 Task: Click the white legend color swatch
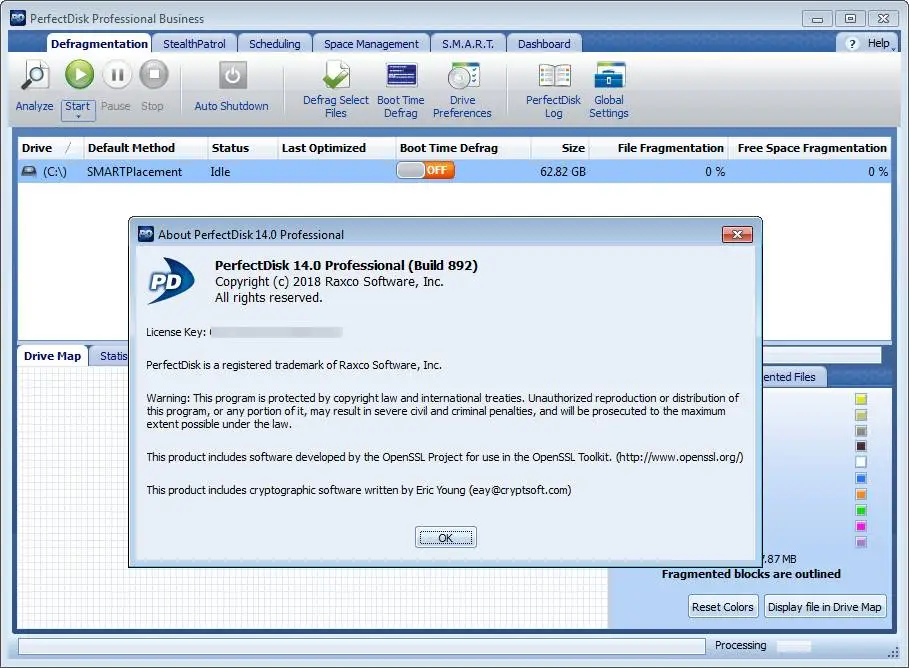tap(861, 462)
